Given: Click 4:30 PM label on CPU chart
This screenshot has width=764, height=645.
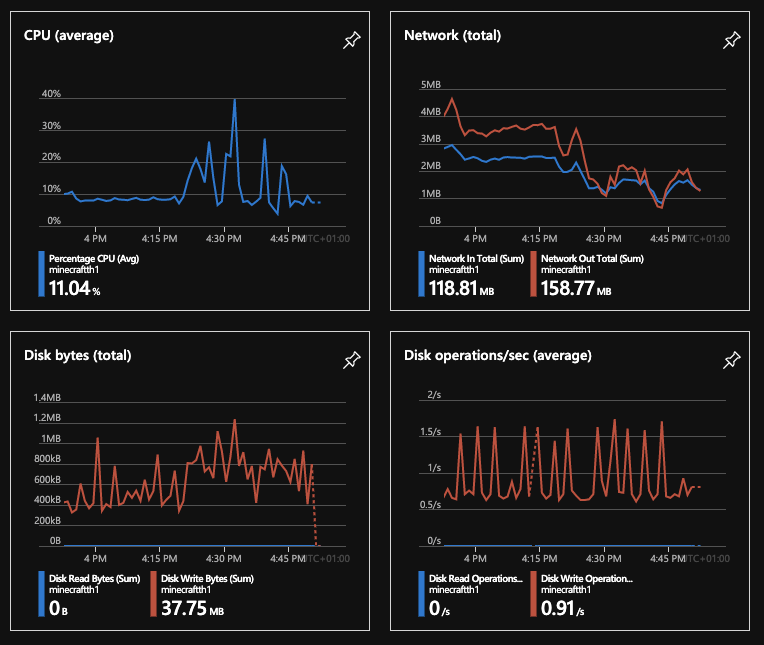Looking at the screenshot, I should pyautogui.click(x=223, y=239).
